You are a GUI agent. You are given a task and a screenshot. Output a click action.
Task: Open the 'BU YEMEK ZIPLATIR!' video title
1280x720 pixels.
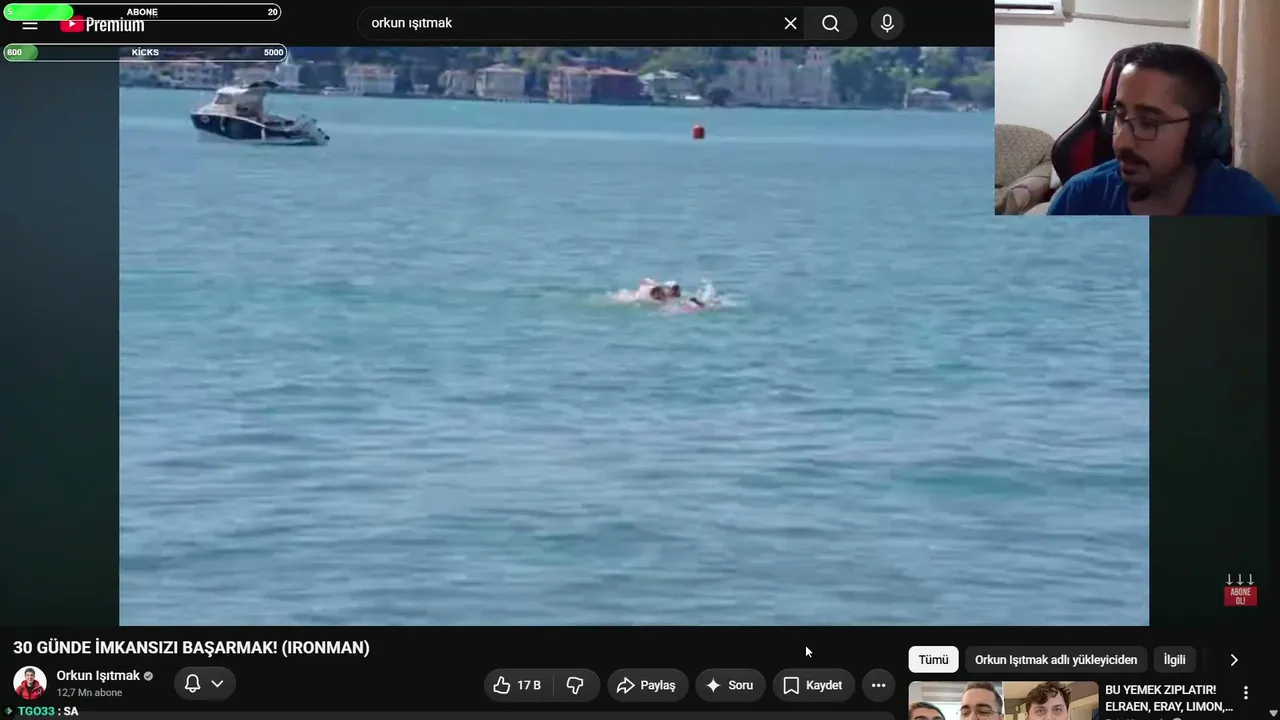coord(1169,698)
